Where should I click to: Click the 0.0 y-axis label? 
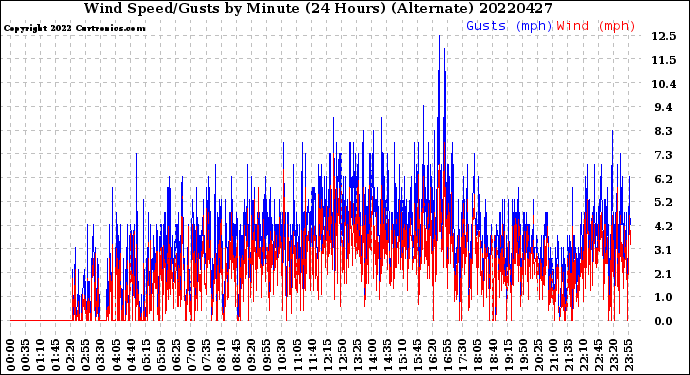pyautogui.click(x=664, y=321)
